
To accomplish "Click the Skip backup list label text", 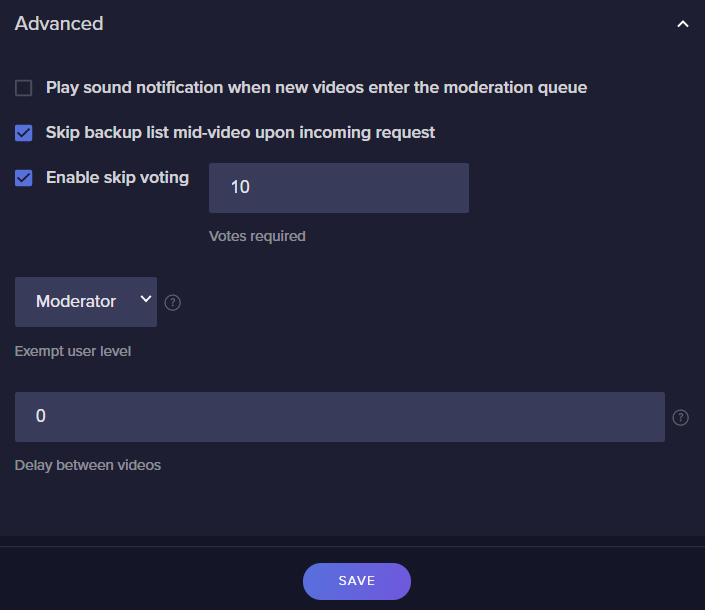I will point(240,133).
